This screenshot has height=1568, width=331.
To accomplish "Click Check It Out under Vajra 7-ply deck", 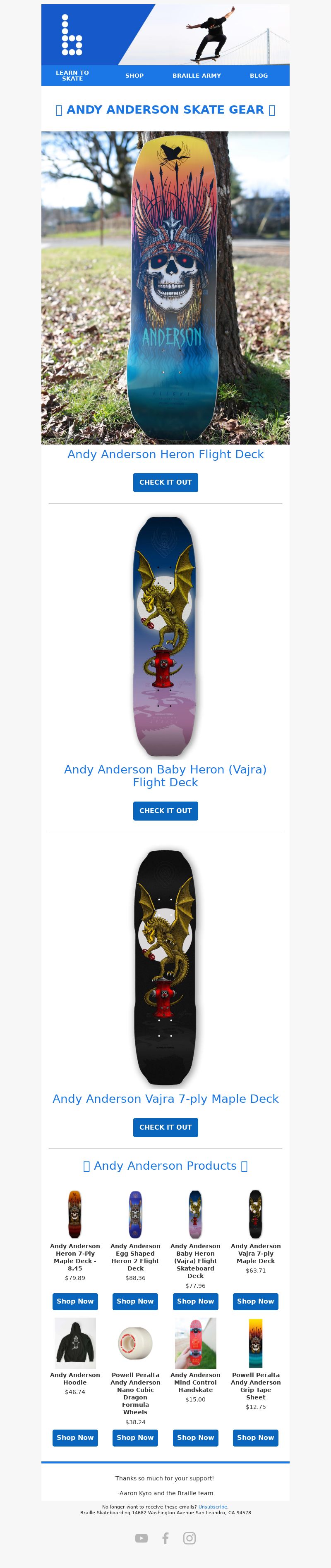I will (x=166, y=1127).
